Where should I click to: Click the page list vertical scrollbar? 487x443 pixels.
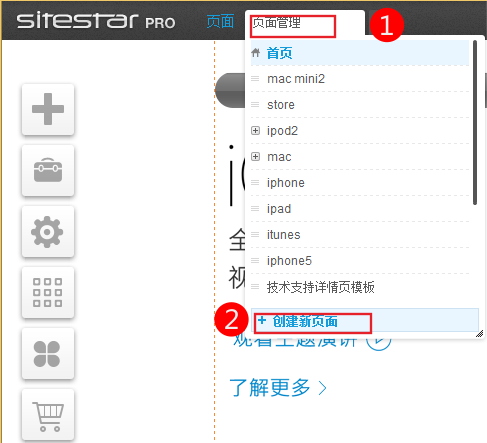[x=475, y=123]
